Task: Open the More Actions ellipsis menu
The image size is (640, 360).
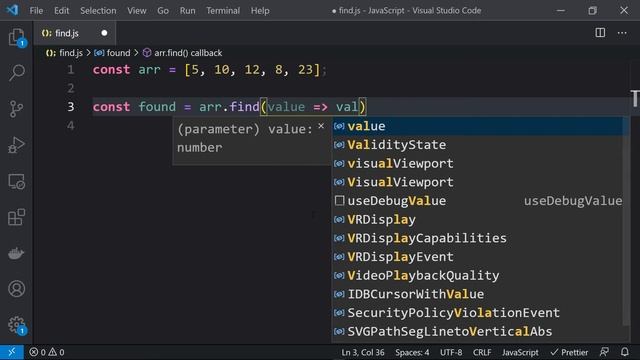Action: tap(622, 33)
